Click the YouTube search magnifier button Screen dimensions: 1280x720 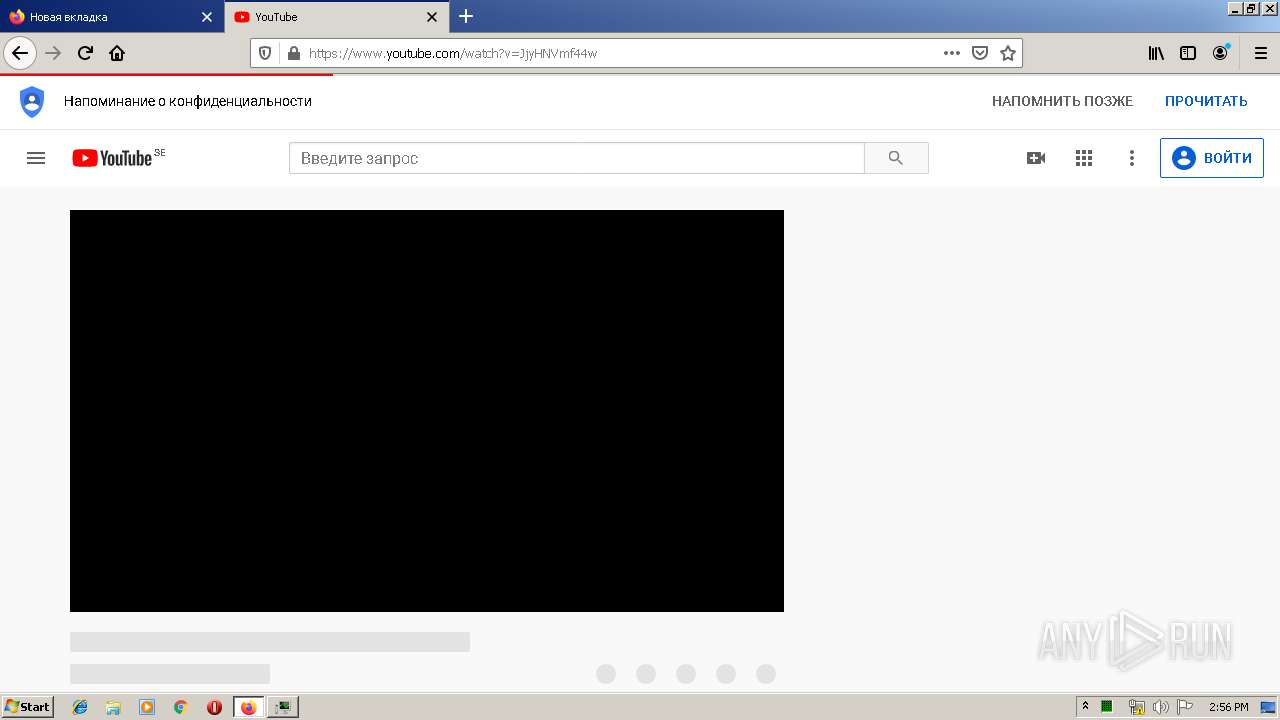point(896,158)
